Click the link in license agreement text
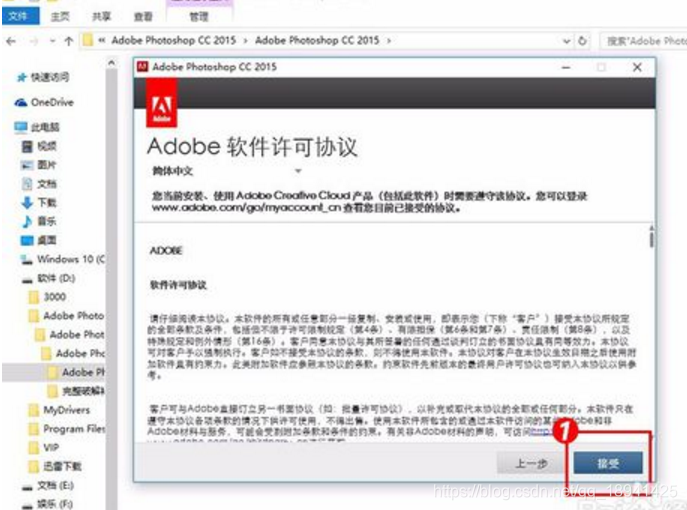This screenshot has height=510, width=687. pos(541,432)
